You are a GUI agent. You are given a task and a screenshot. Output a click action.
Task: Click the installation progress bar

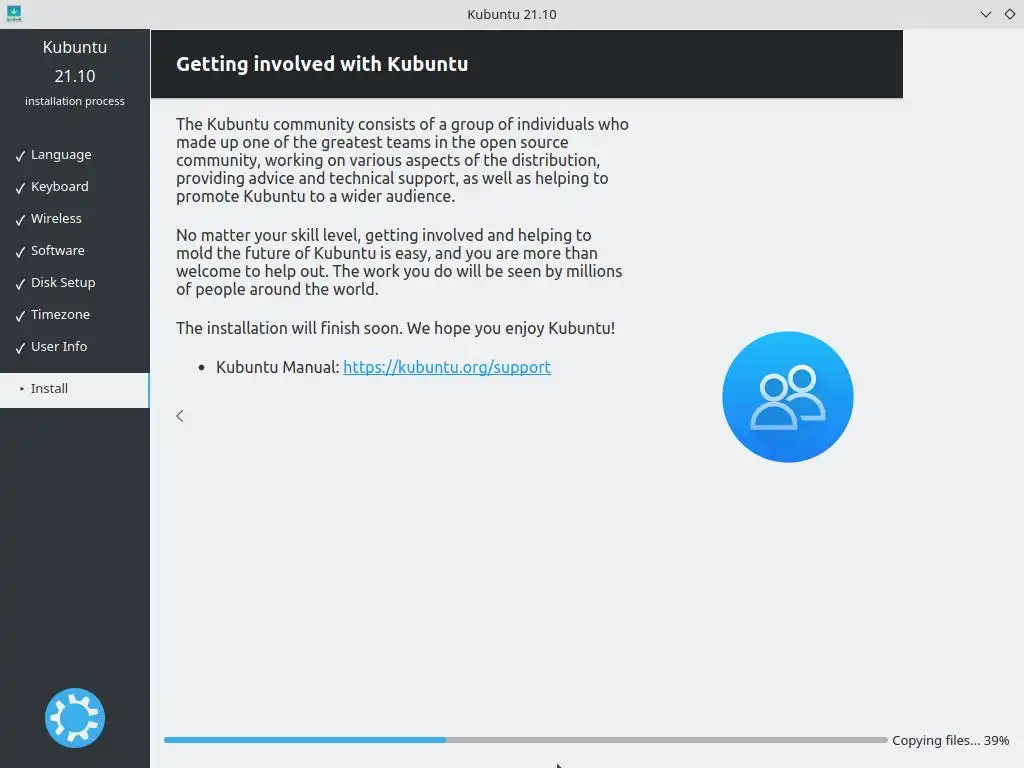pos(526,740)
